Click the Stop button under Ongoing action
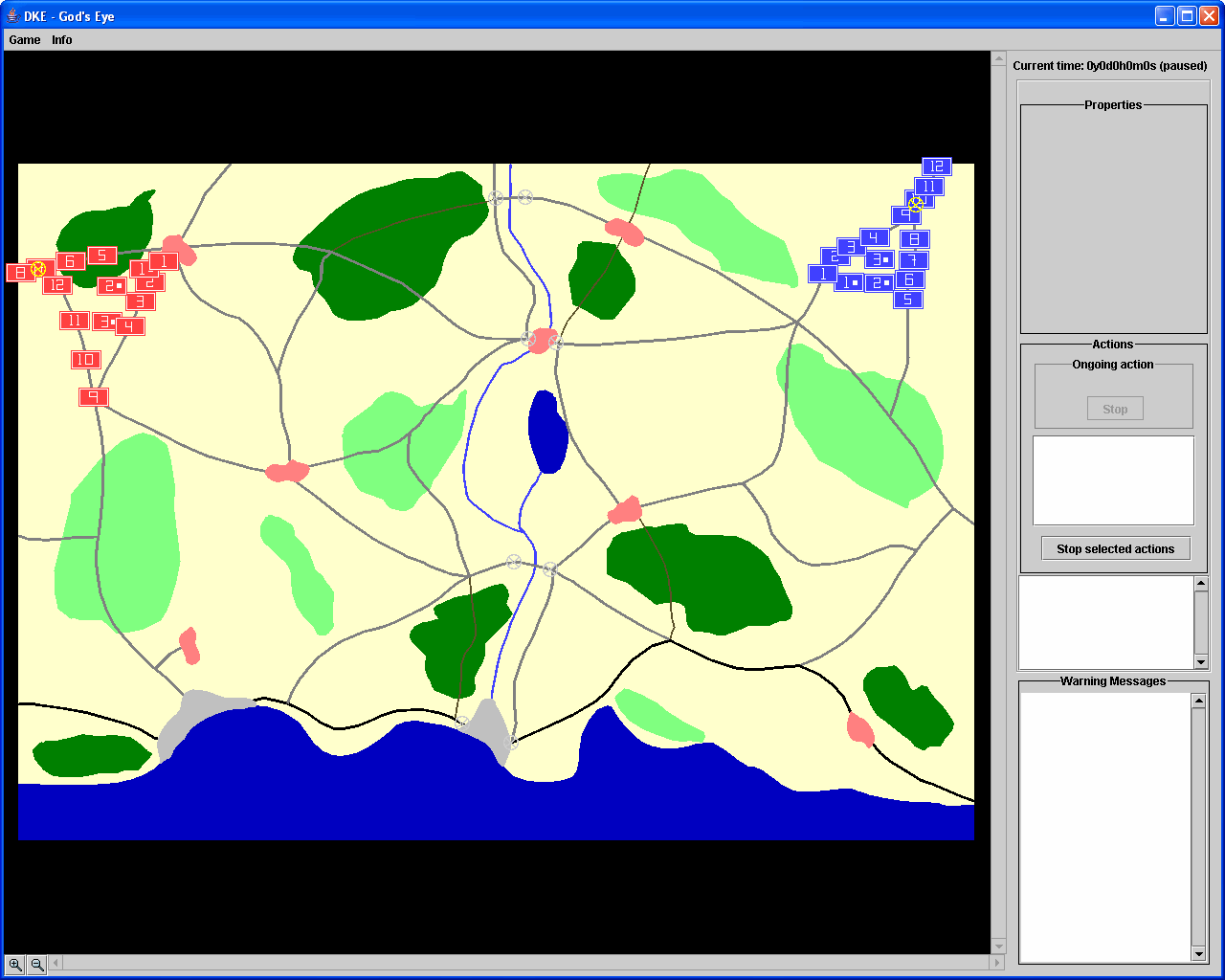The width and height of the screenshot is (1225, 980). [1115, 410]
